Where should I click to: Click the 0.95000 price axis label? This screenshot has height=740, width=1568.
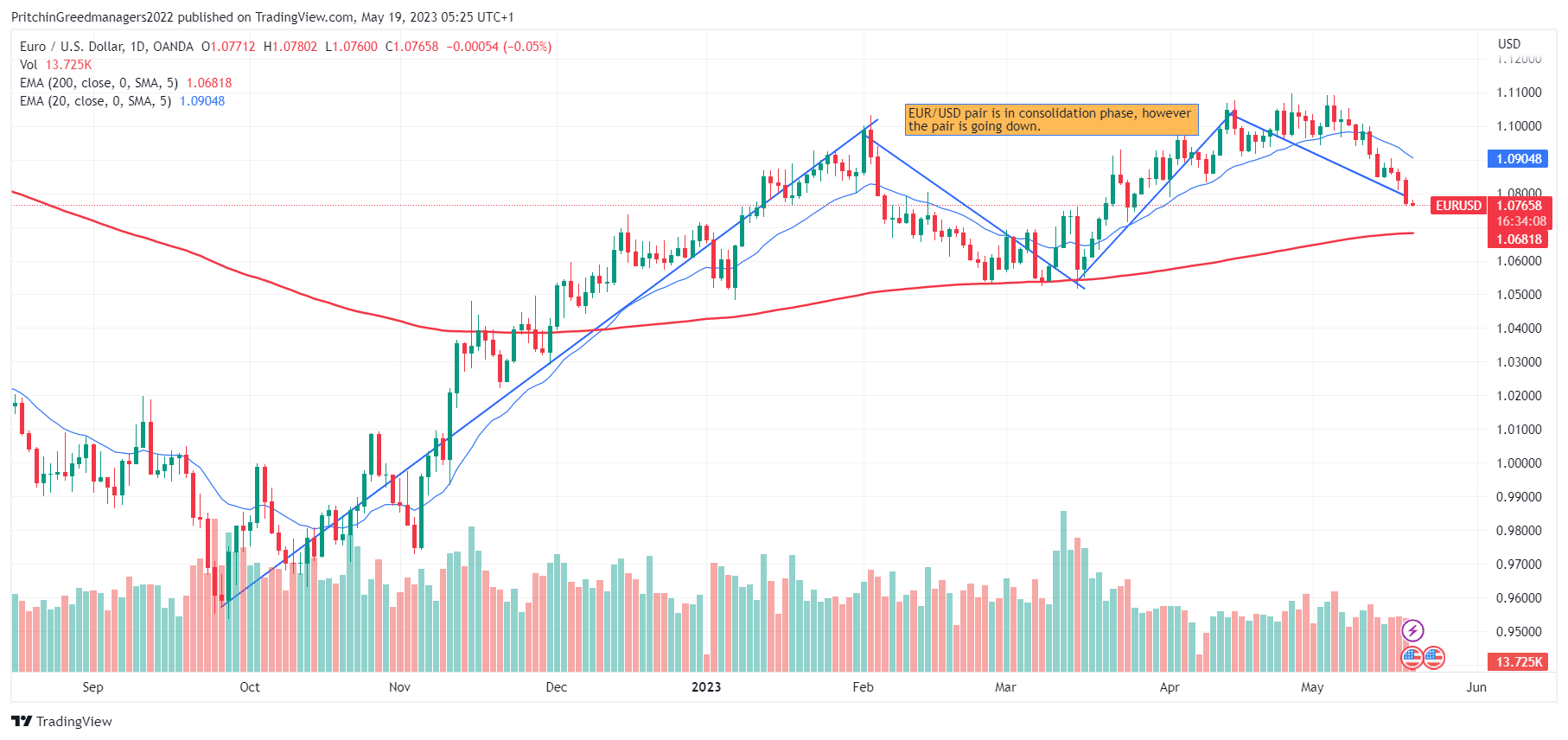1519,632
